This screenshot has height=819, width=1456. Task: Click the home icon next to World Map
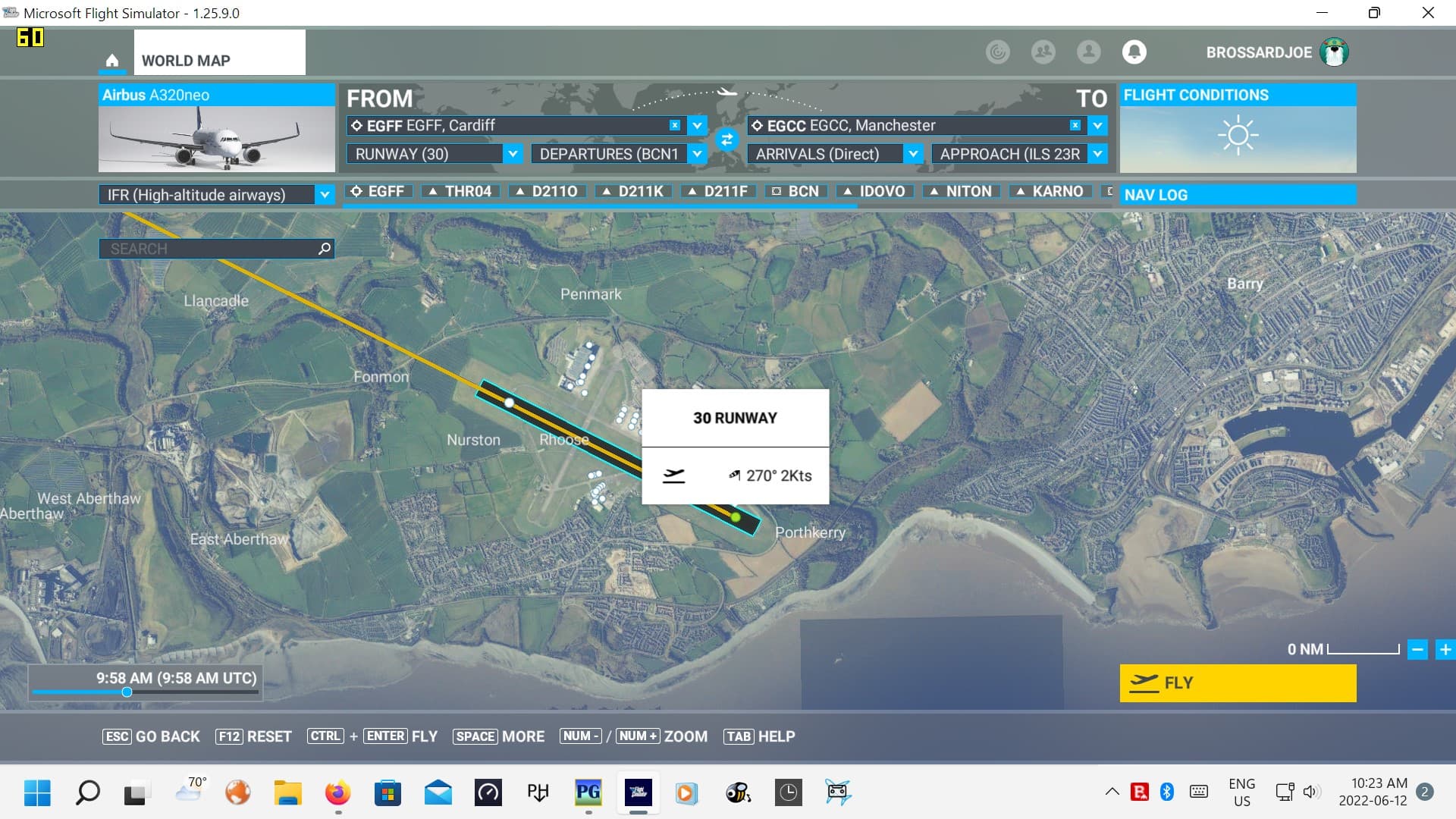click(x=112, y=61)
